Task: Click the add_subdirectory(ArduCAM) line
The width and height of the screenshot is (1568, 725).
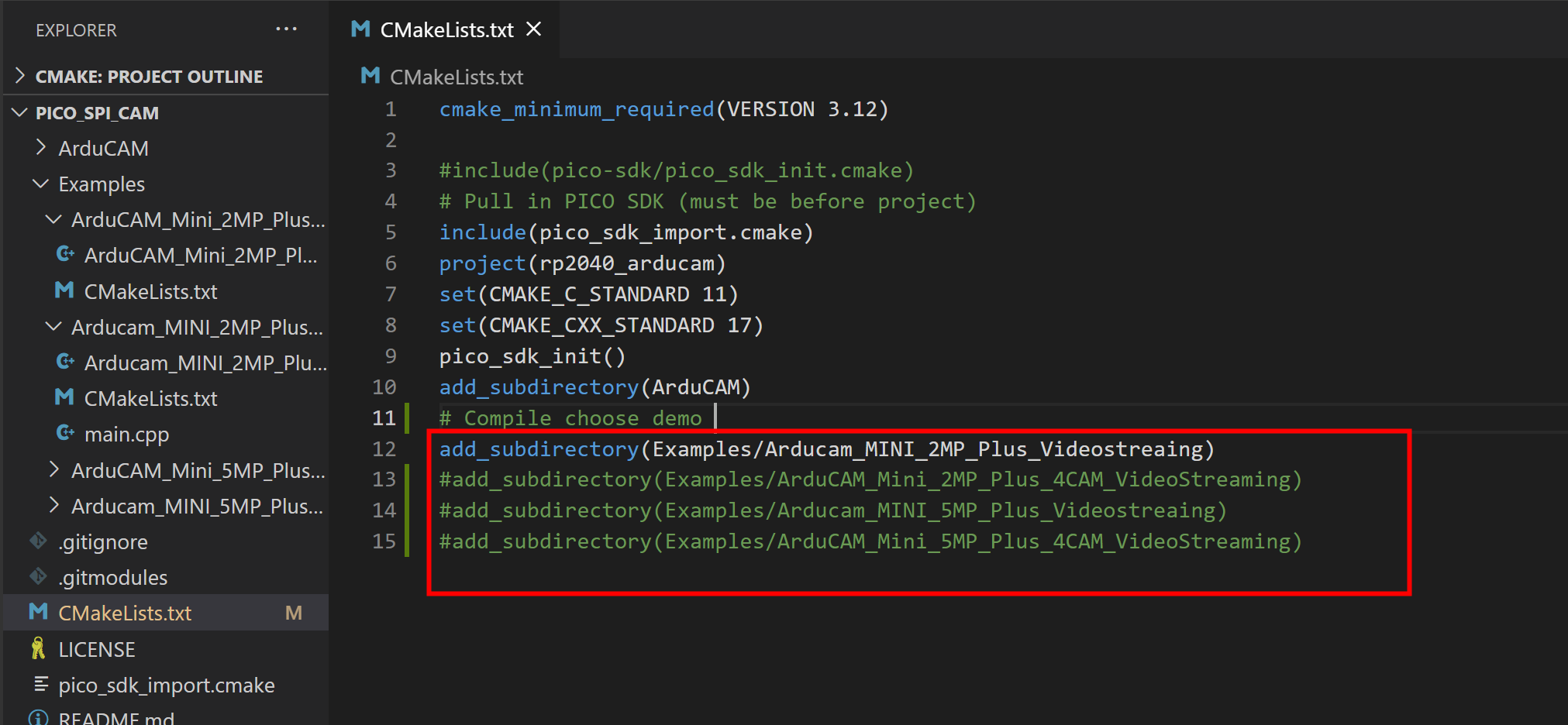Action: pos(595,387)
